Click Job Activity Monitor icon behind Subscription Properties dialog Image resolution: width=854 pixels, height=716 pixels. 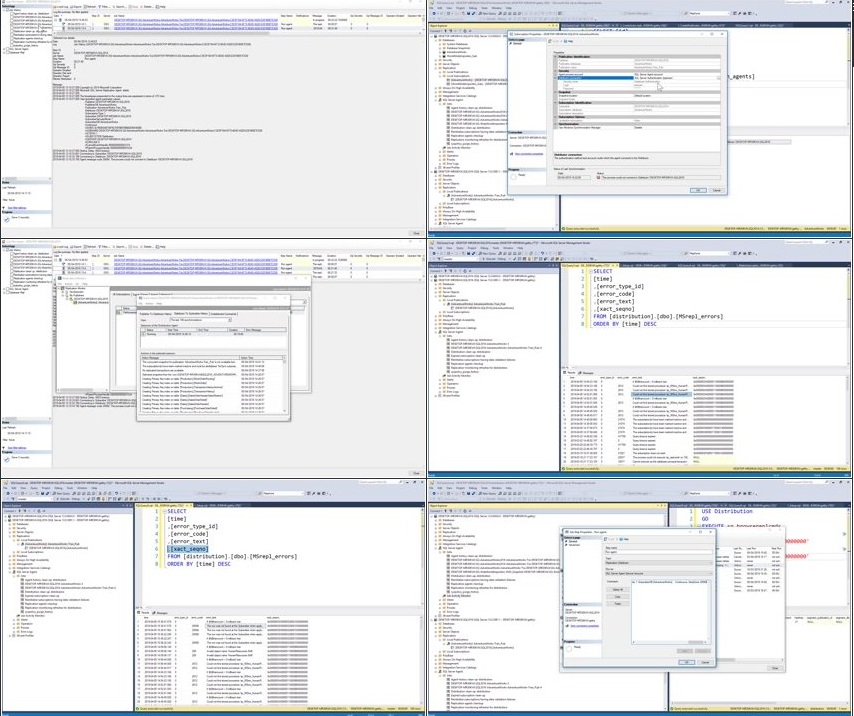click(x=444, y=148)
